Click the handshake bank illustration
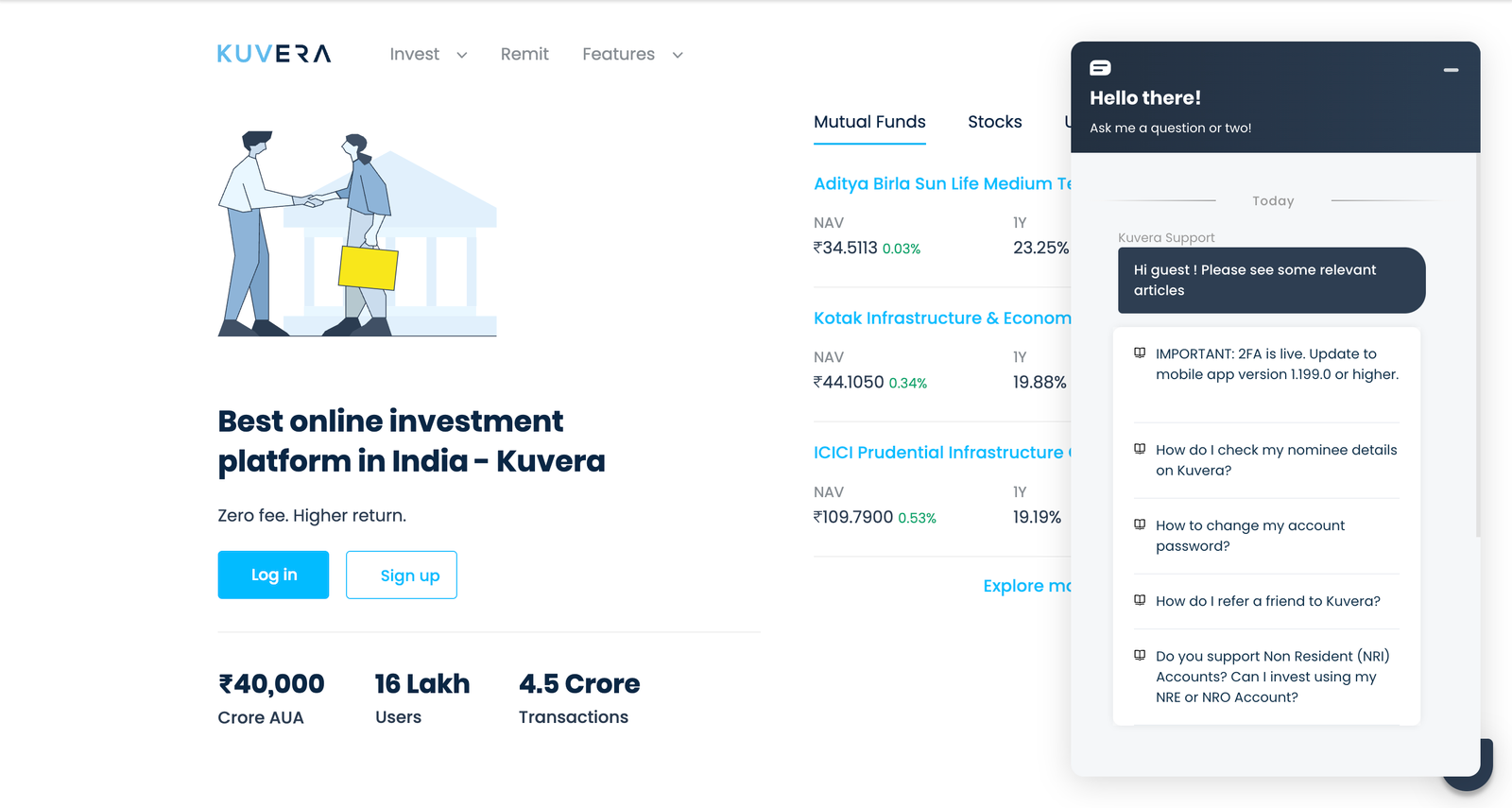Viewport: 1512px width, 808px height. point(357,233)
